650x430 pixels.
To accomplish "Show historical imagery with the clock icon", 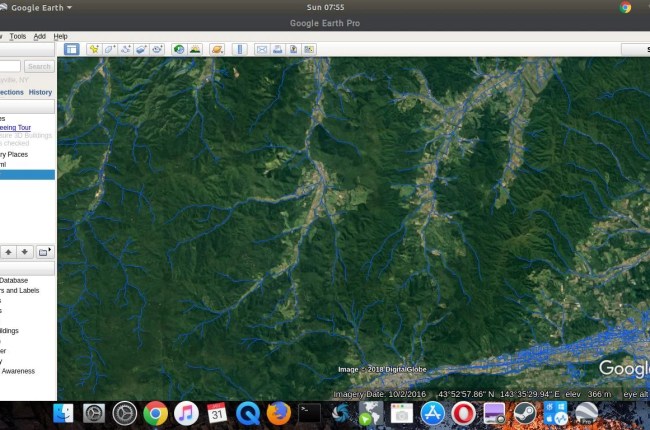I will pyautogui.click(x=179, y=49).
